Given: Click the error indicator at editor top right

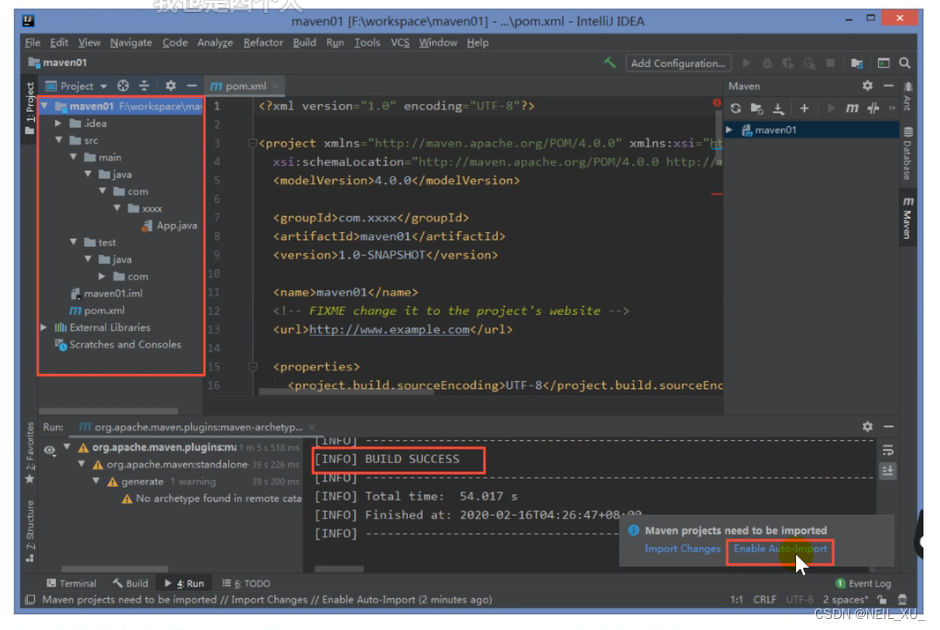Looking at the screenshot, I should (717, 103).
